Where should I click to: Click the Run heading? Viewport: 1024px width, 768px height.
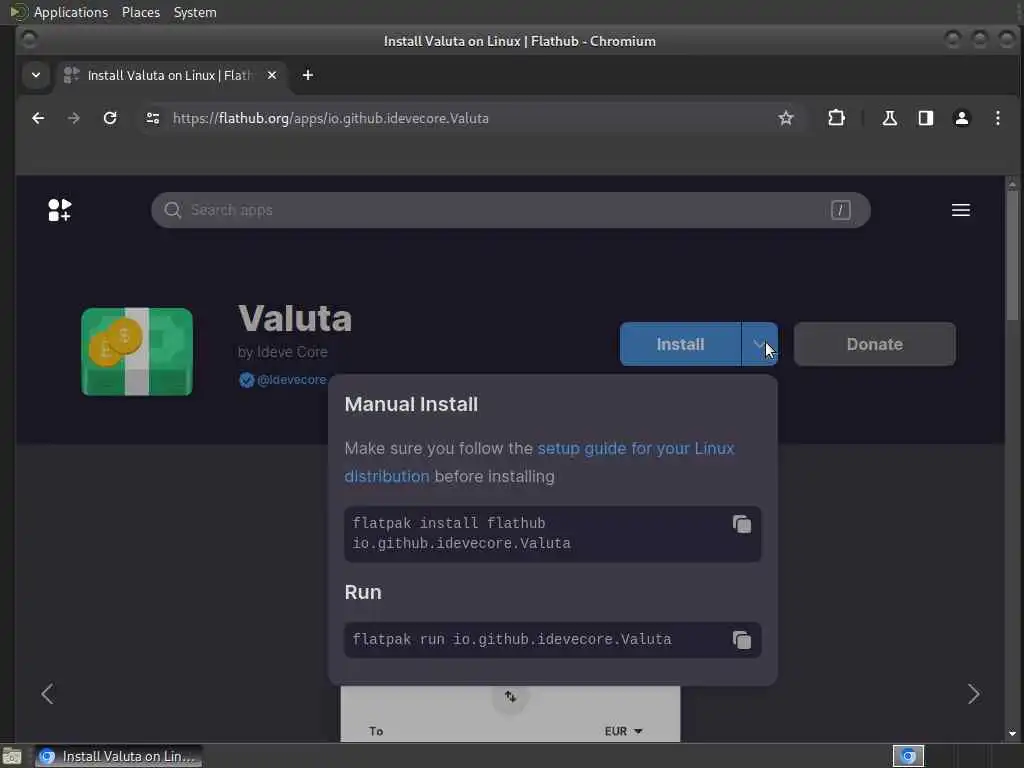click(363, 592)
